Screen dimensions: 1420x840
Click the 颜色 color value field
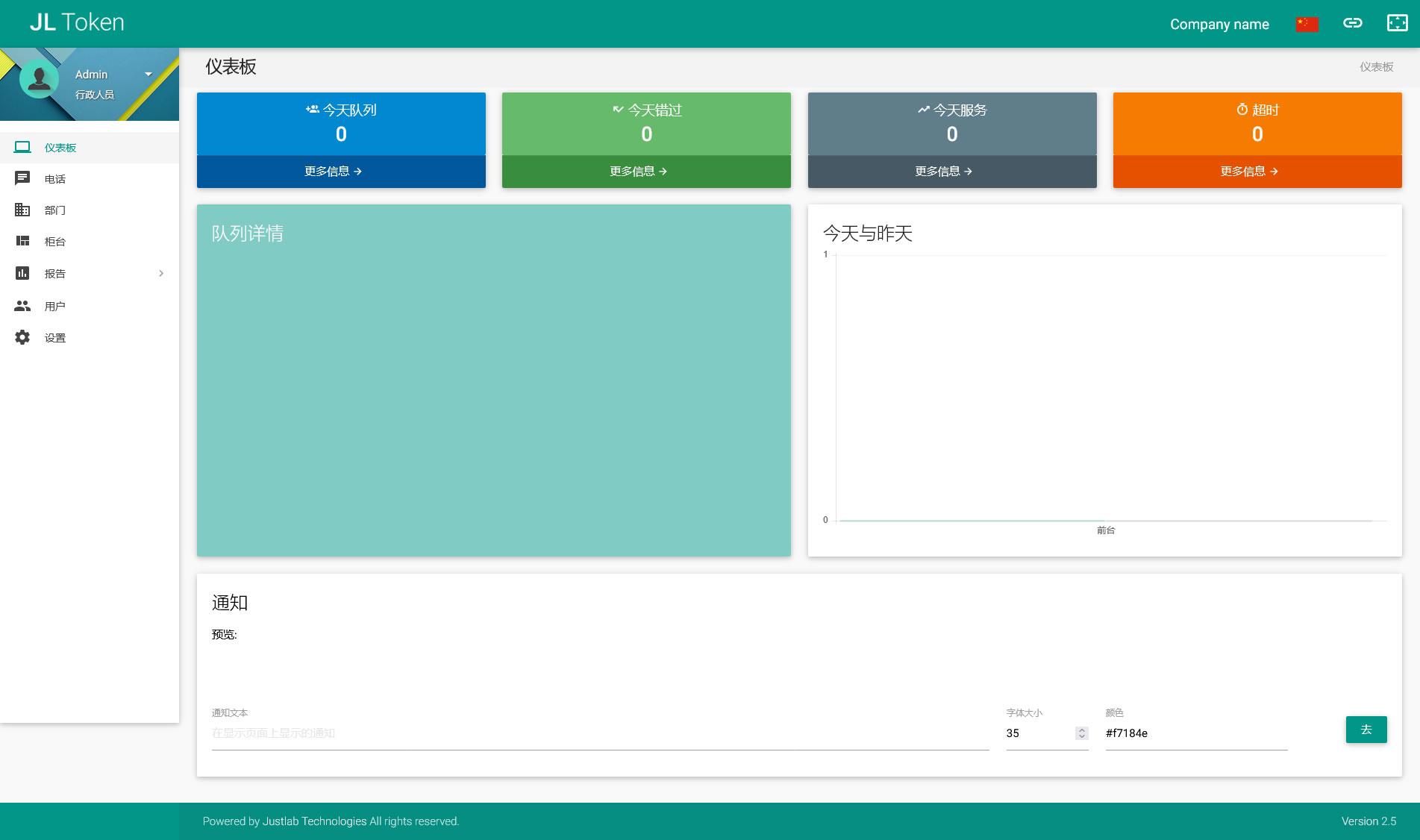point(1195,733)
